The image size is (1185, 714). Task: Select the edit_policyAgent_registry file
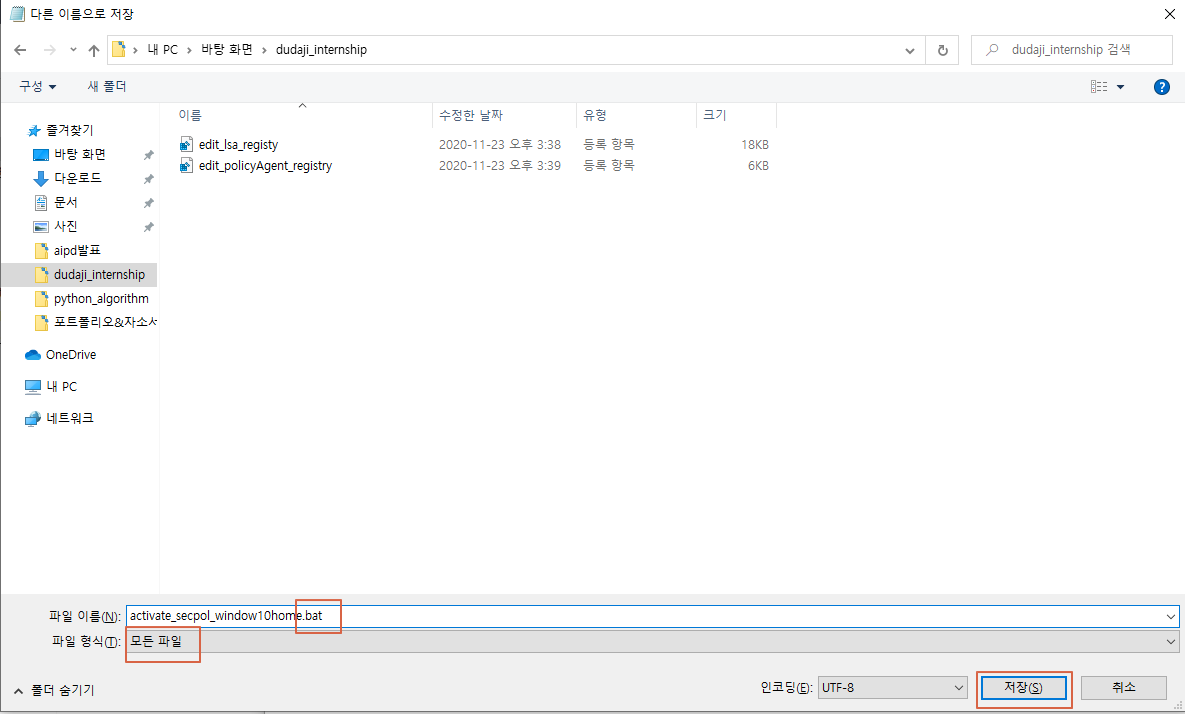pos(265,166)
